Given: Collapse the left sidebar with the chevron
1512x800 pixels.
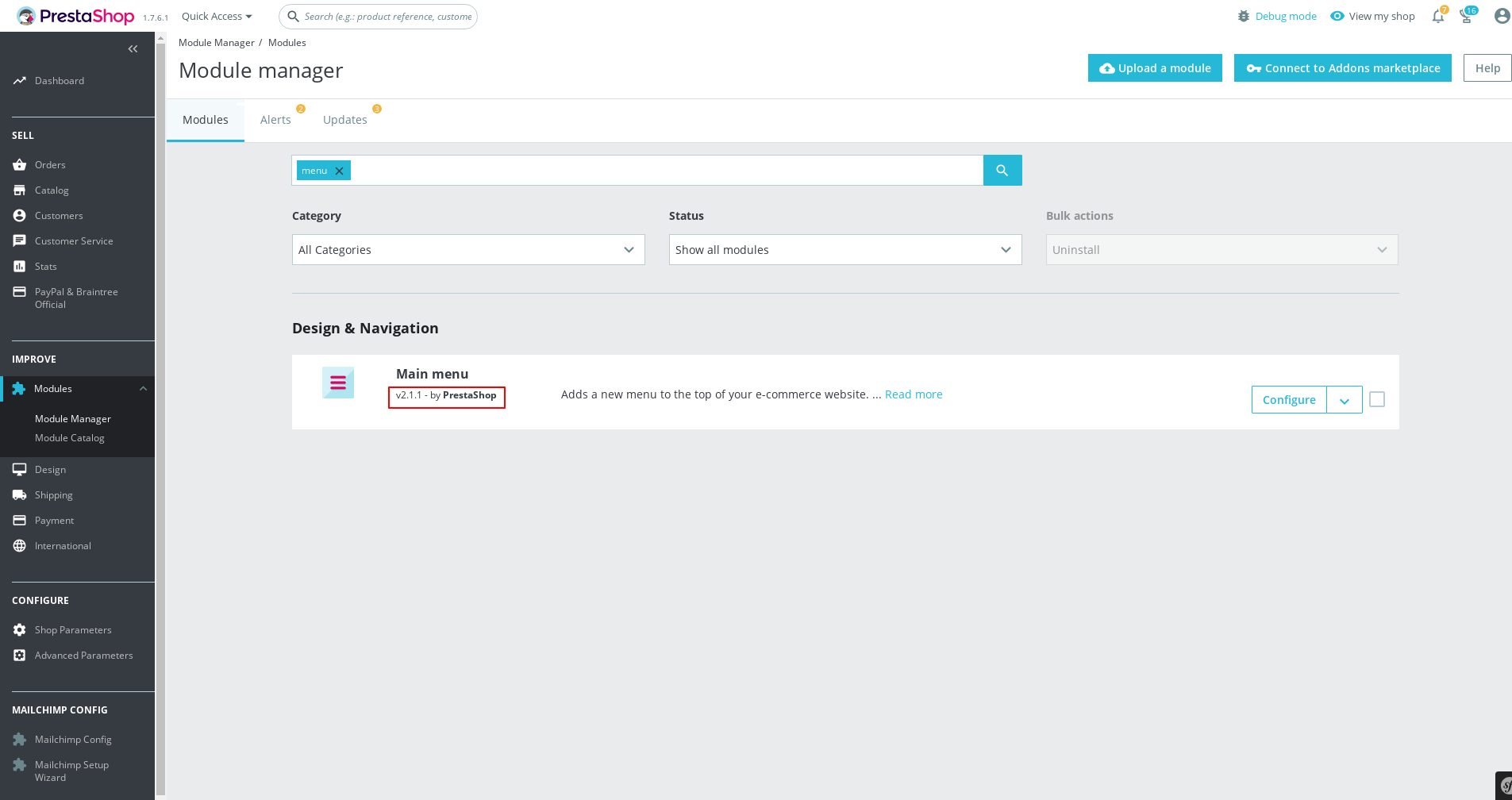Looking at the screenshot, I should 133,48.
